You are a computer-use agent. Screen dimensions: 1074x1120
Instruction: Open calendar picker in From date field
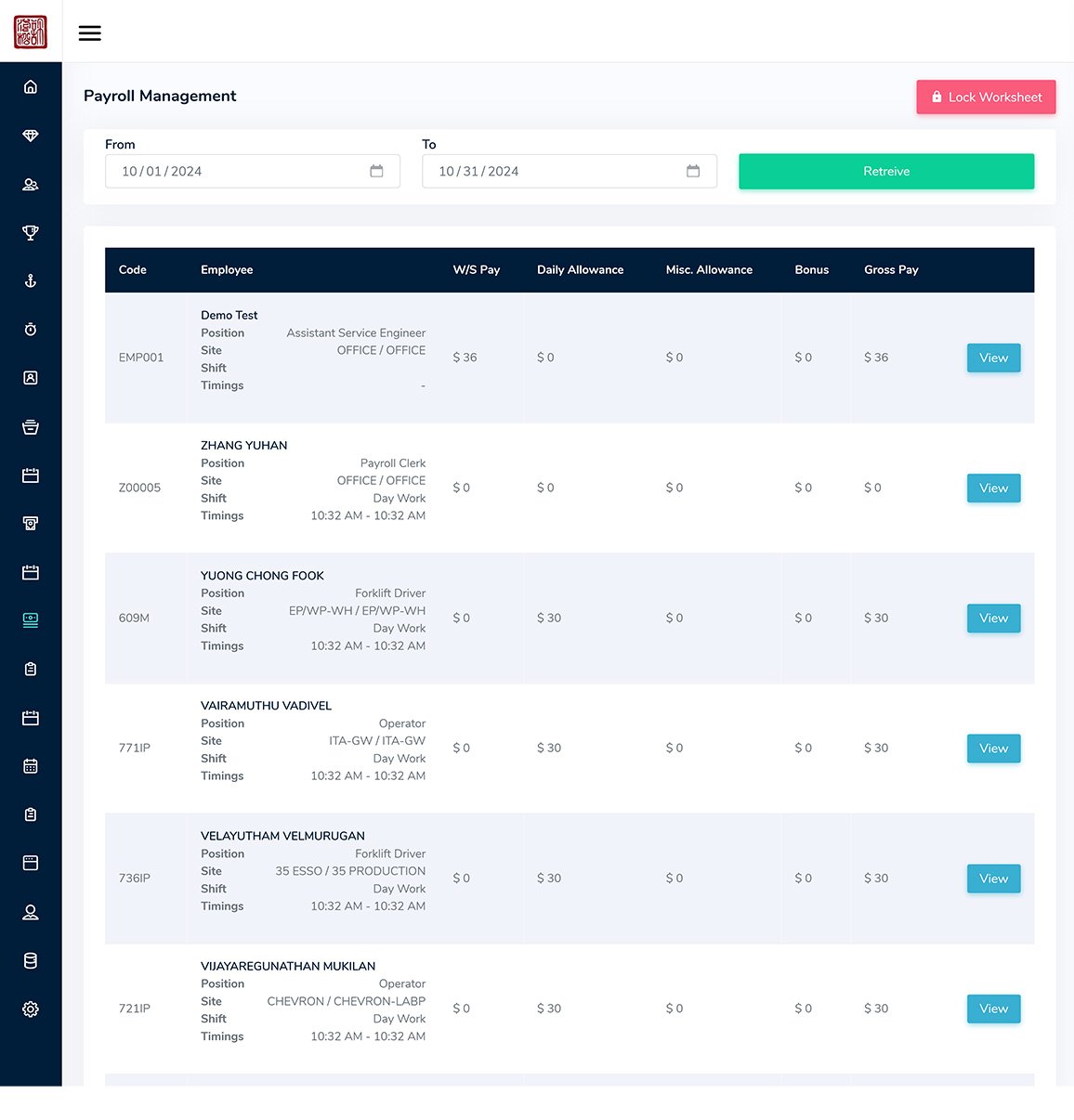click(x=376, y=171)
